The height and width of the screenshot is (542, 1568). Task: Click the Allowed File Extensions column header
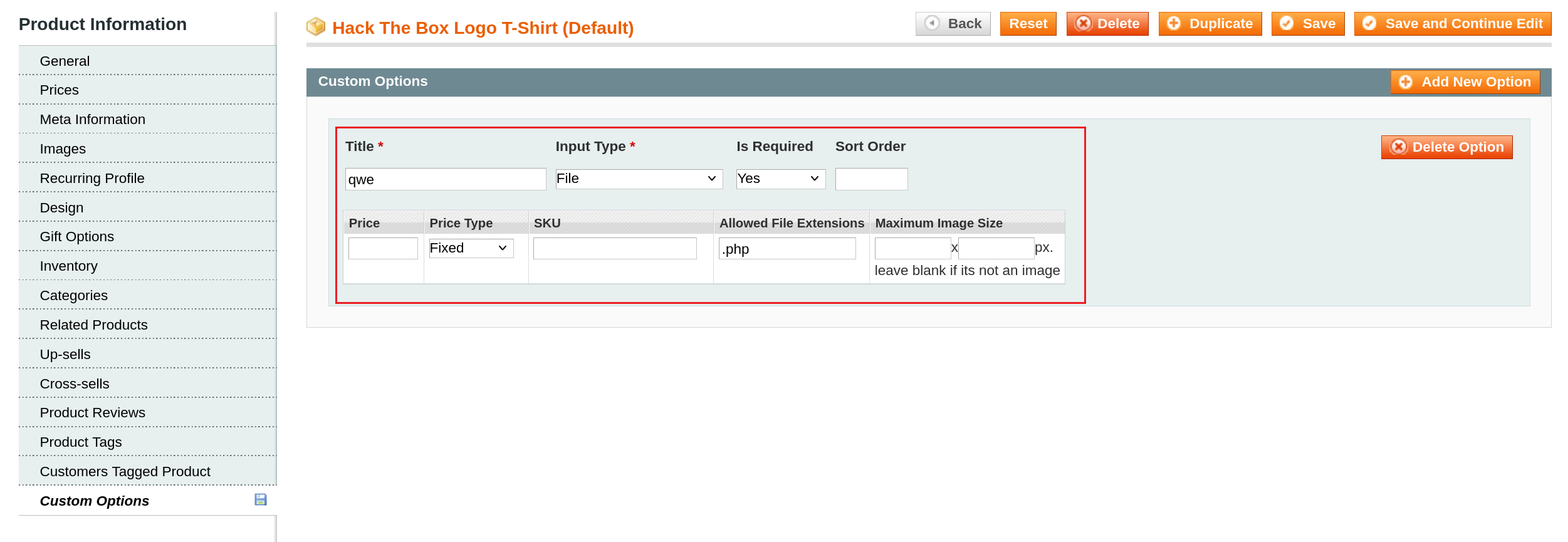(x=792, y=223)
